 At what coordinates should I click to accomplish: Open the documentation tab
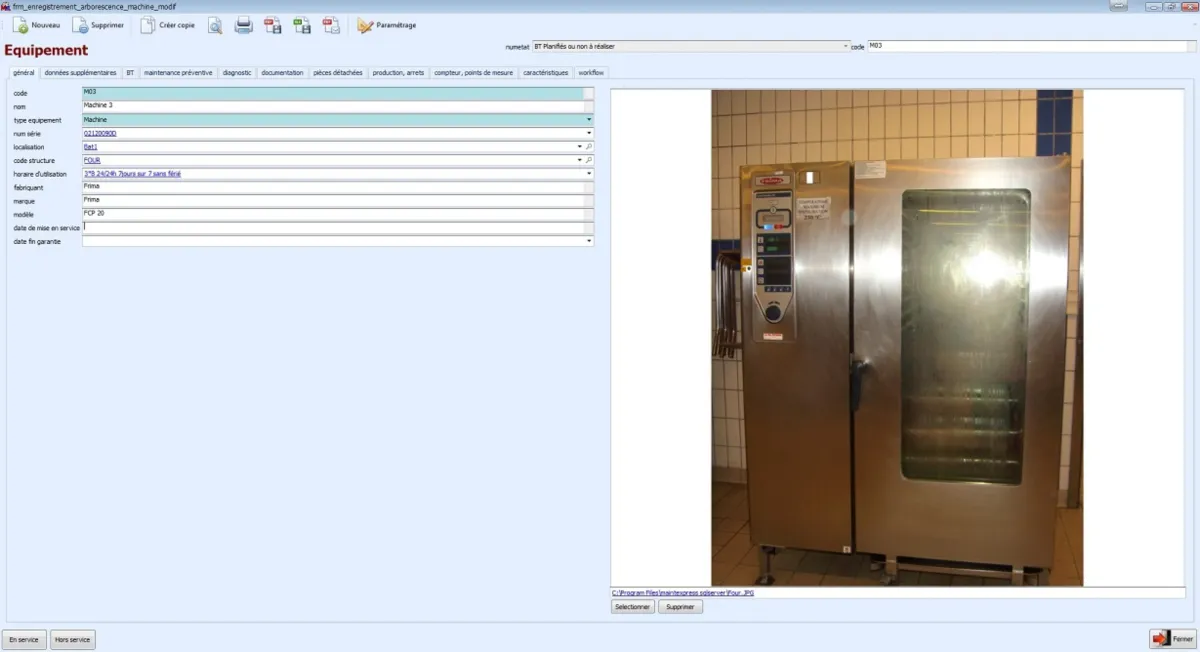point(282,73)
